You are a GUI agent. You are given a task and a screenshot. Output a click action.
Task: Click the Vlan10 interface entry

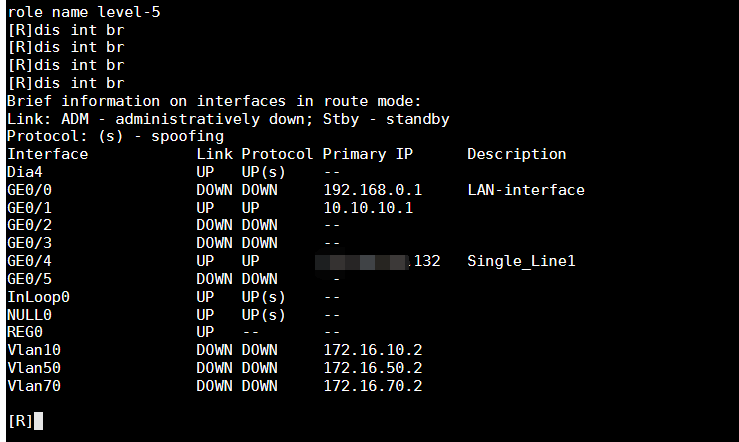33,350
